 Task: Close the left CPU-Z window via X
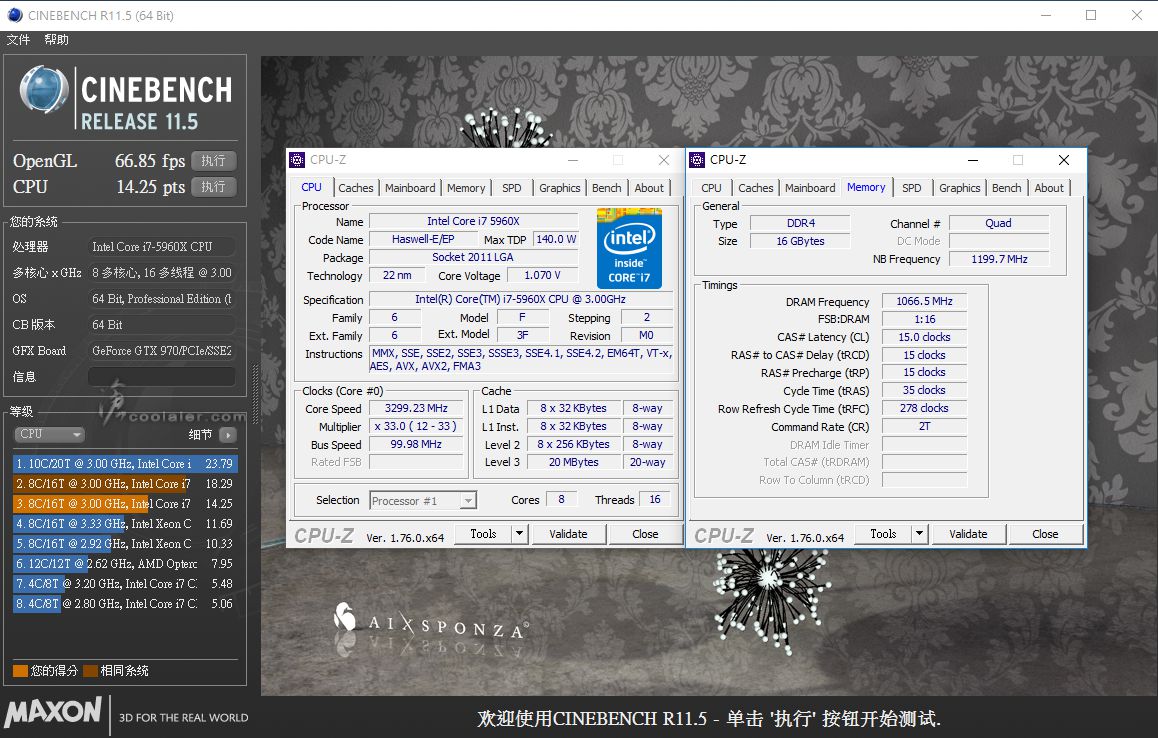tap(664, 160)
